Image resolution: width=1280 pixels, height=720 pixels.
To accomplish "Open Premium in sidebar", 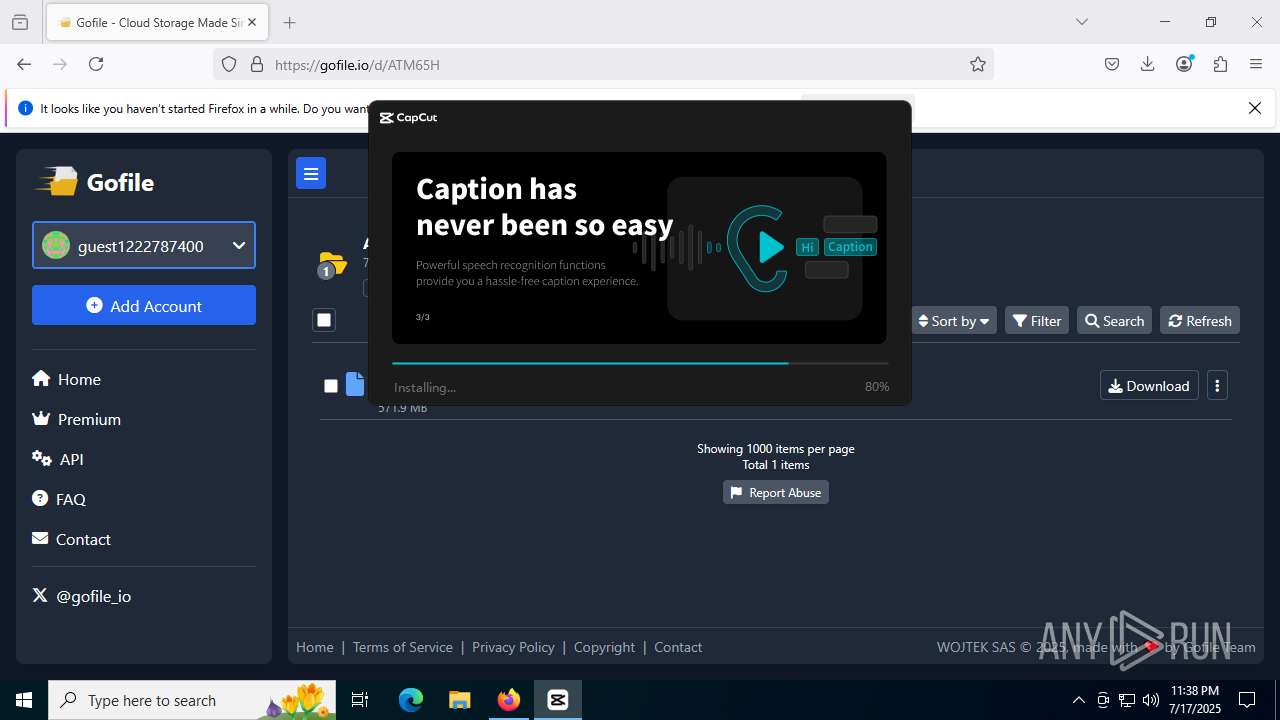I will click(76, 419).
